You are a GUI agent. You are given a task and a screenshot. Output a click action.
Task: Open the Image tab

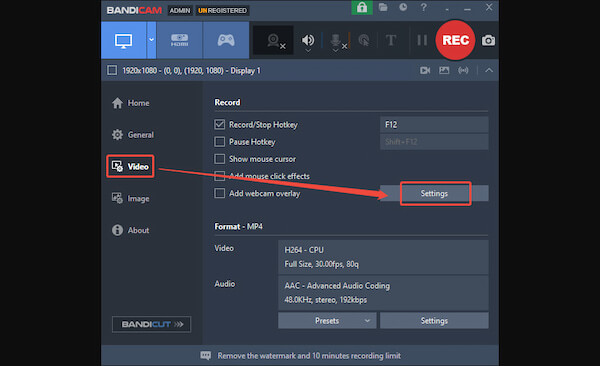(130, 198)
